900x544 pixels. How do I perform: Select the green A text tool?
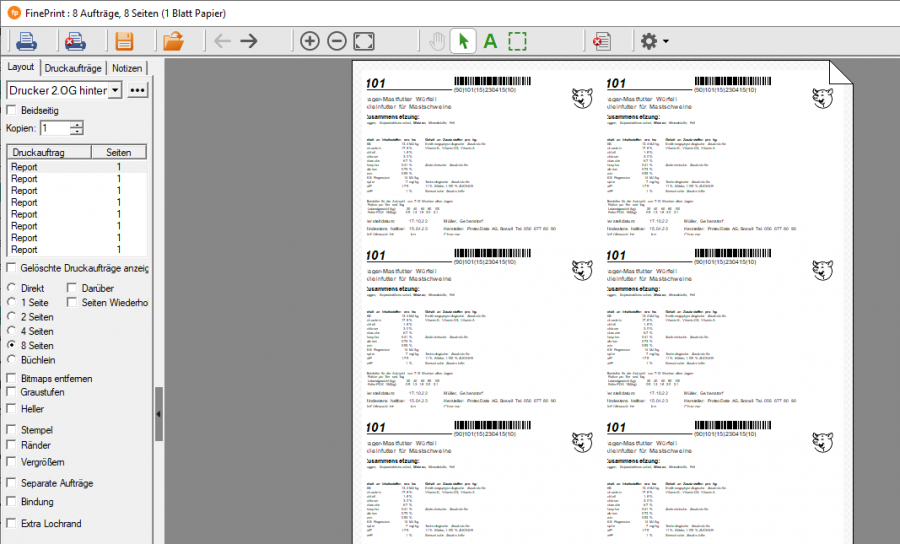[x=490, y=41]
